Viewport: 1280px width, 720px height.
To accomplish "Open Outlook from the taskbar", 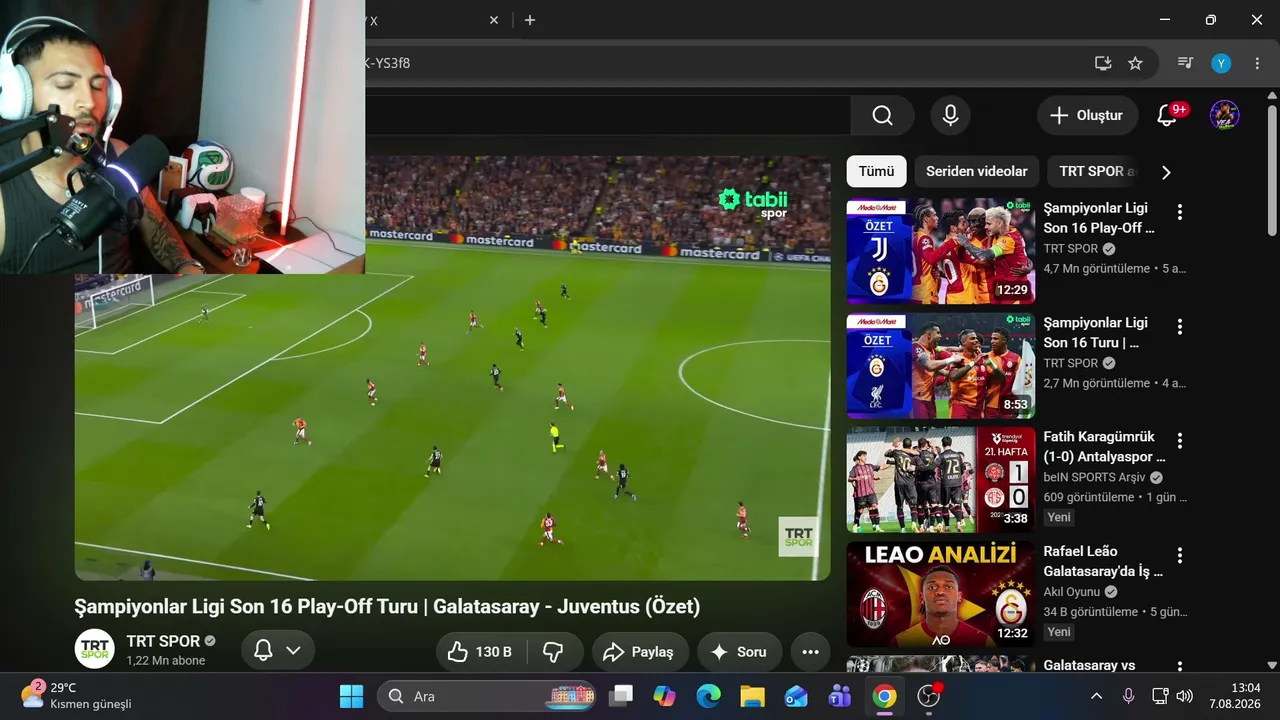I will (796, 696).
